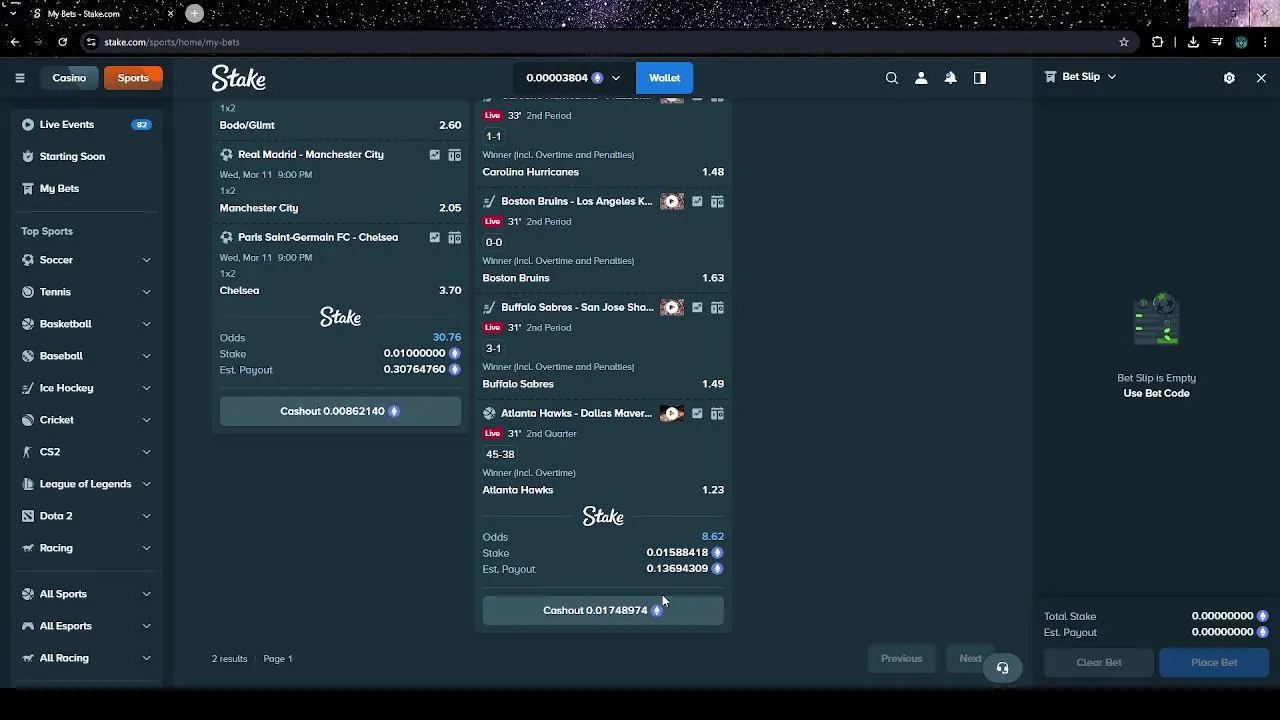Open the notifications bell icon

pos(951,78)
